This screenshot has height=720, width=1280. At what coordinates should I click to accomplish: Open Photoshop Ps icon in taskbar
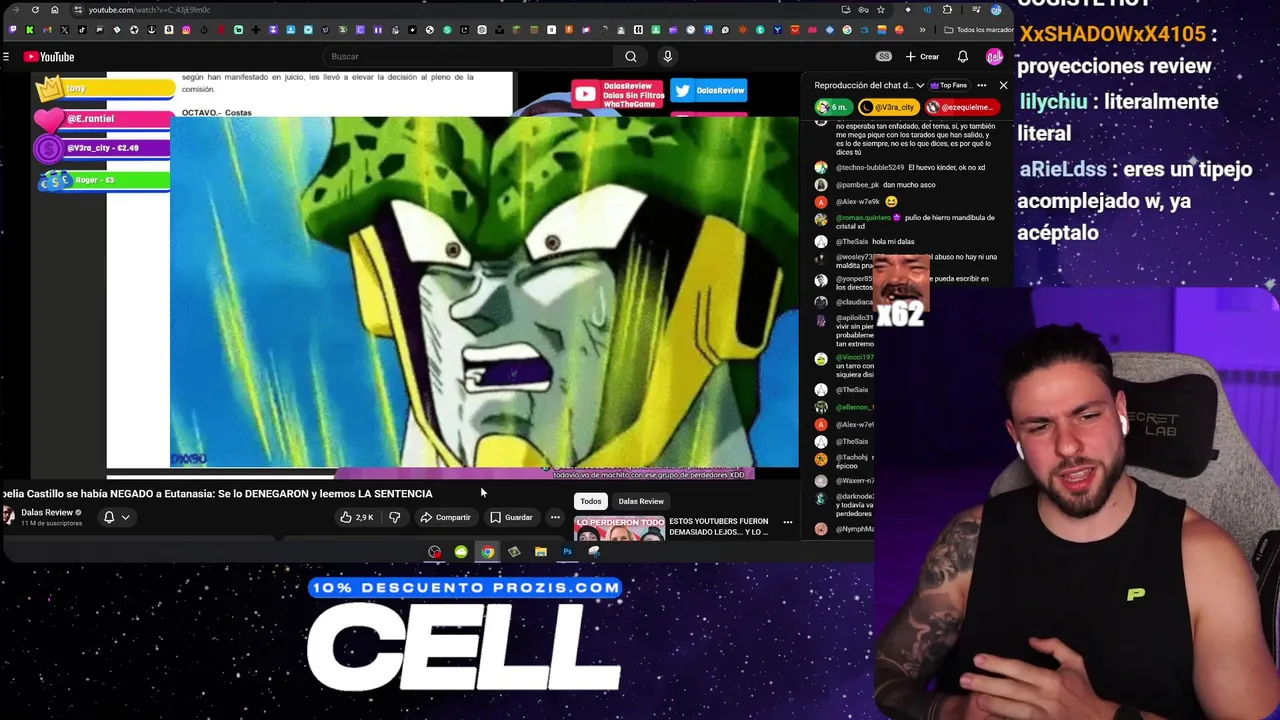(x=567, y=552)
